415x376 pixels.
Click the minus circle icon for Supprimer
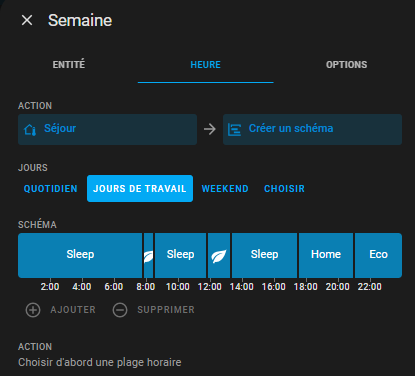120,310
